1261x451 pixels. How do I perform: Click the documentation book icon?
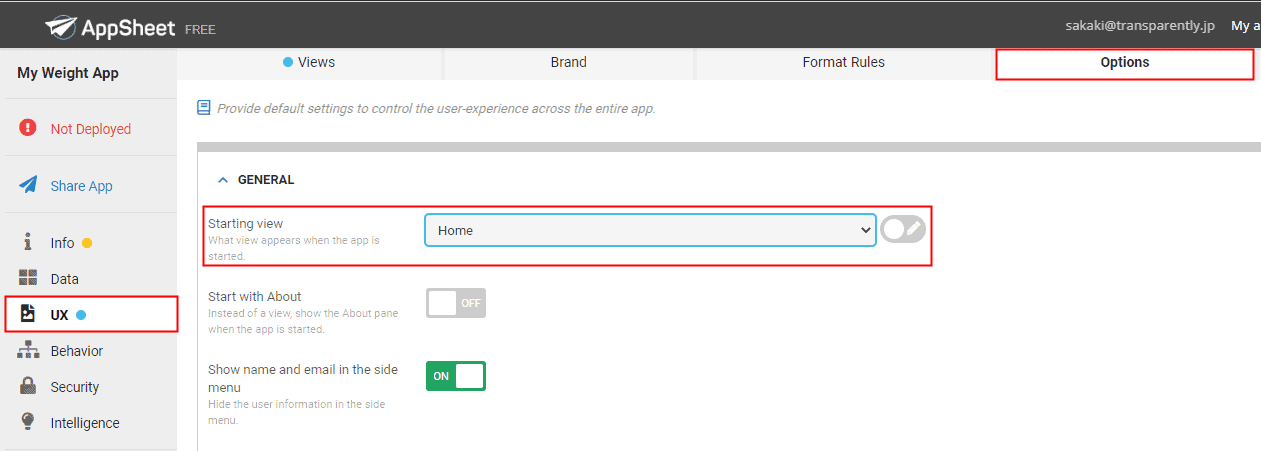pyautogui.click(x=204, y=108)
